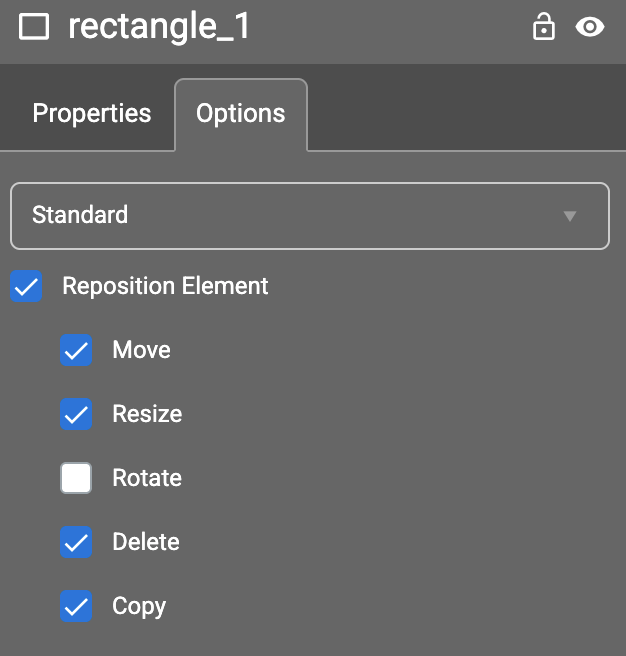Viewport: 626px width, 656px height.
Task: Click the Copy option label
Action: coord(139,607)
